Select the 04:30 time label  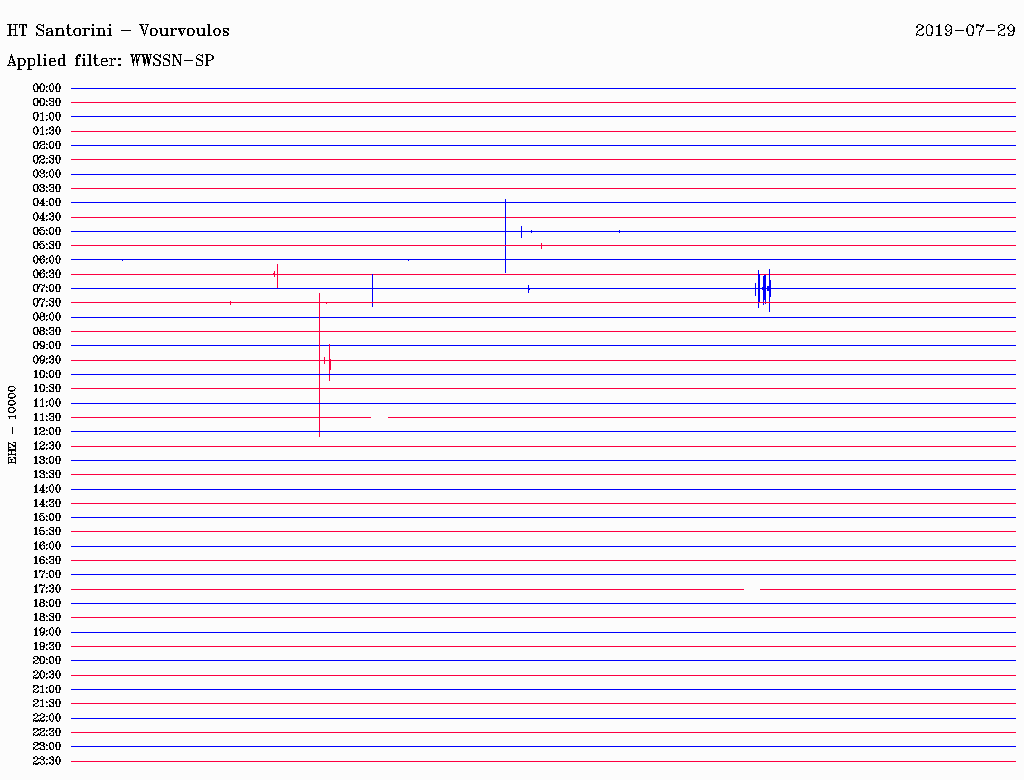pos(47,217)
